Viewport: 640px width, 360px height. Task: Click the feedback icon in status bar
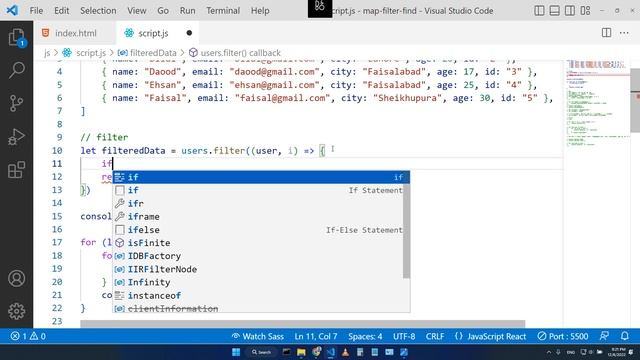604,336
